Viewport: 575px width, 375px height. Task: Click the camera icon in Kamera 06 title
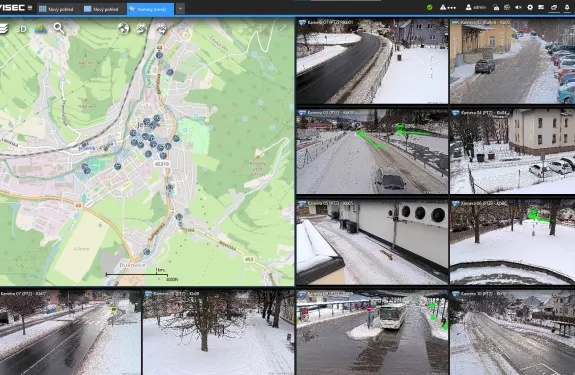point(456,203)
